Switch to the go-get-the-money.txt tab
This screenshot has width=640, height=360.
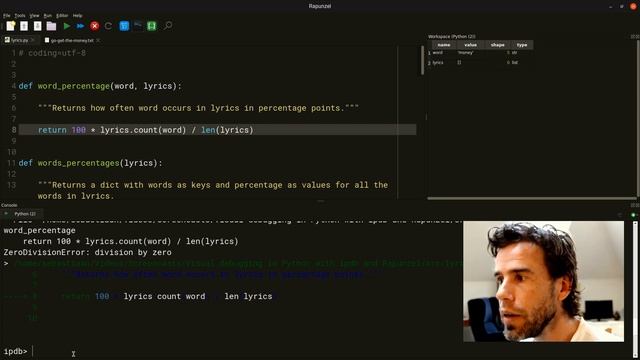tap(69, 40)
